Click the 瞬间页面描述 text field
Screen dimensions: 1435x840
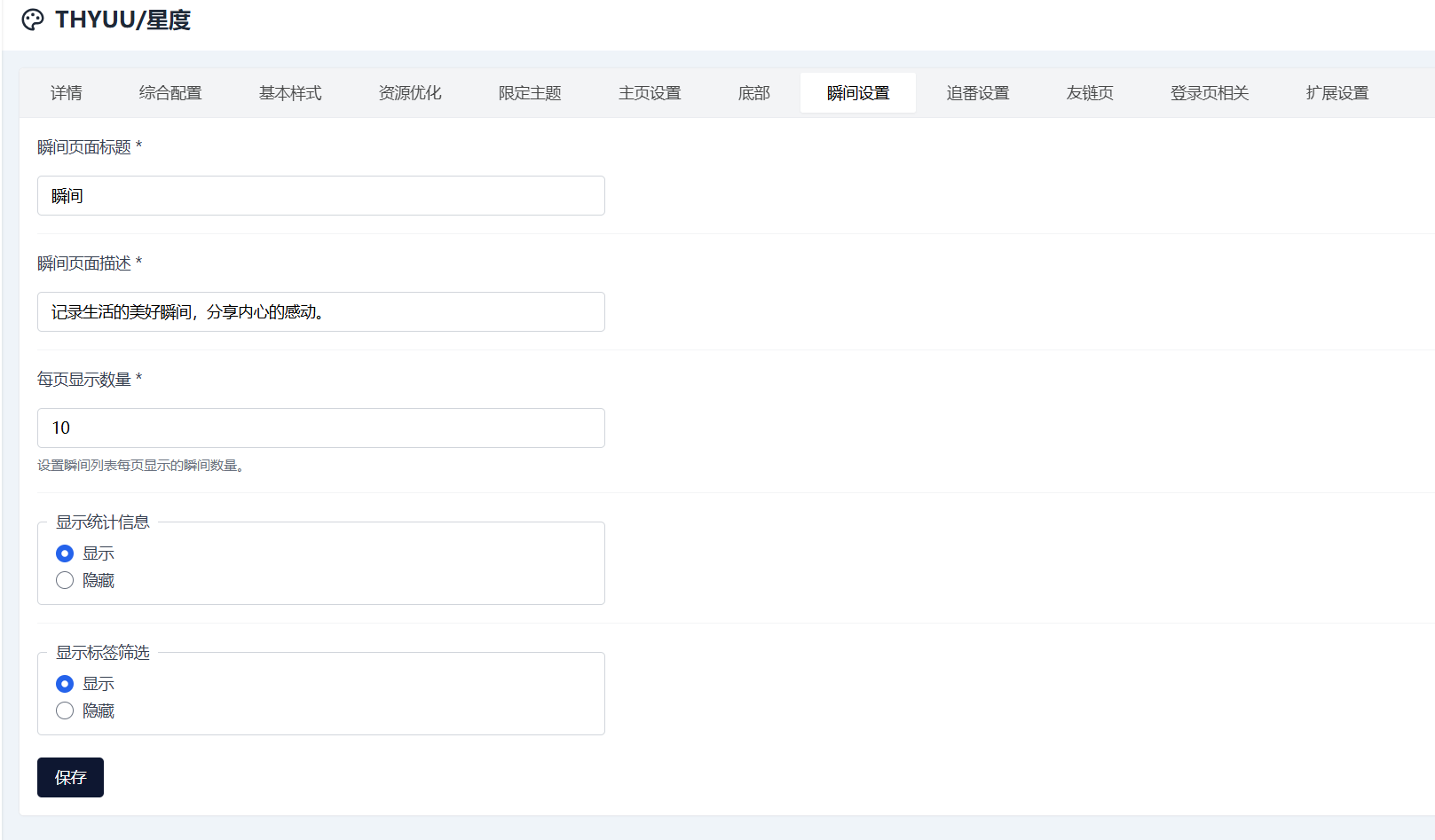point(320,311)
